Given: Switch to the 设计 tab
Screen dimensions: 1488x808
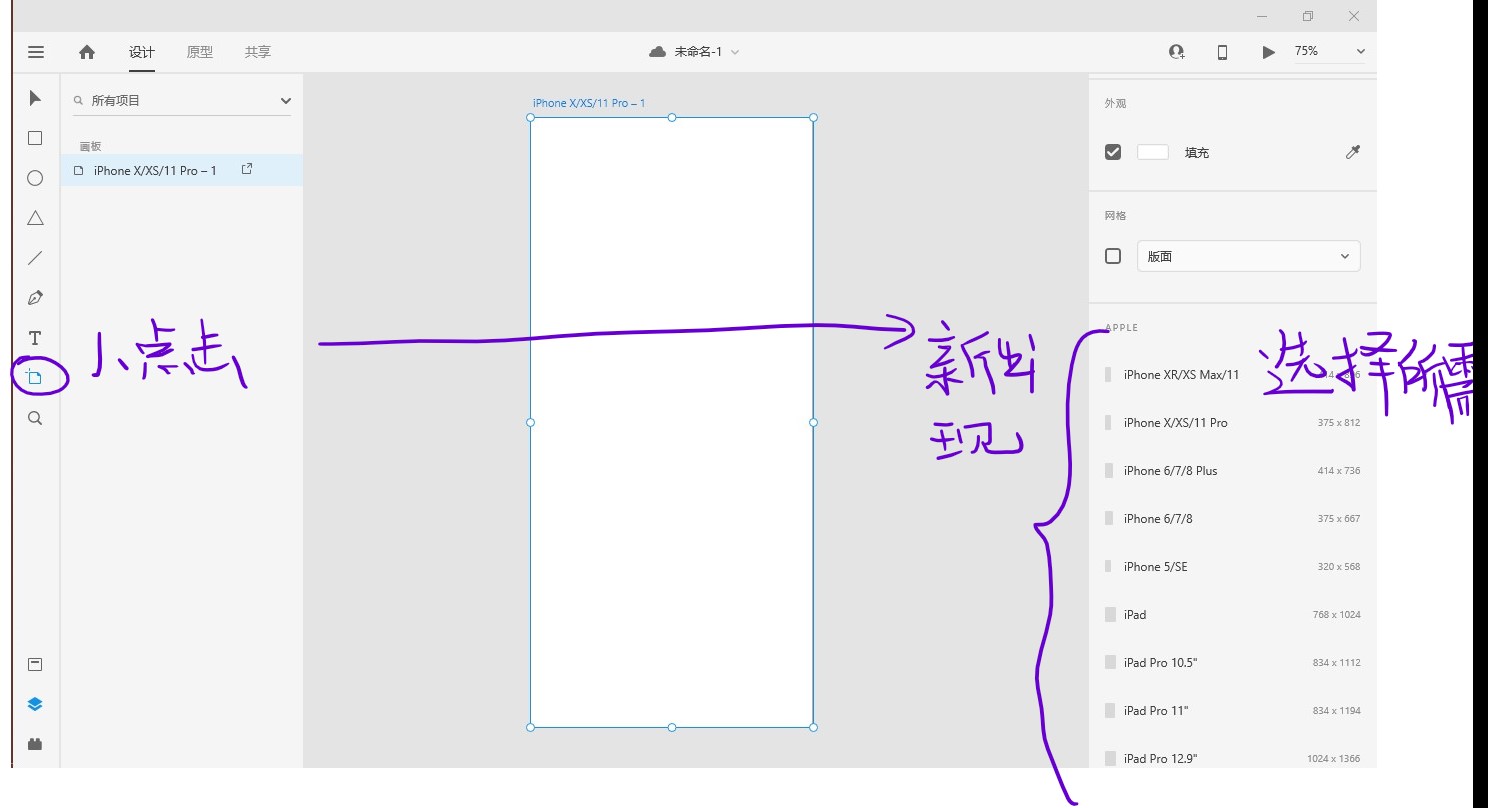Looking at the screenshot, I should [x=142, y=52].
